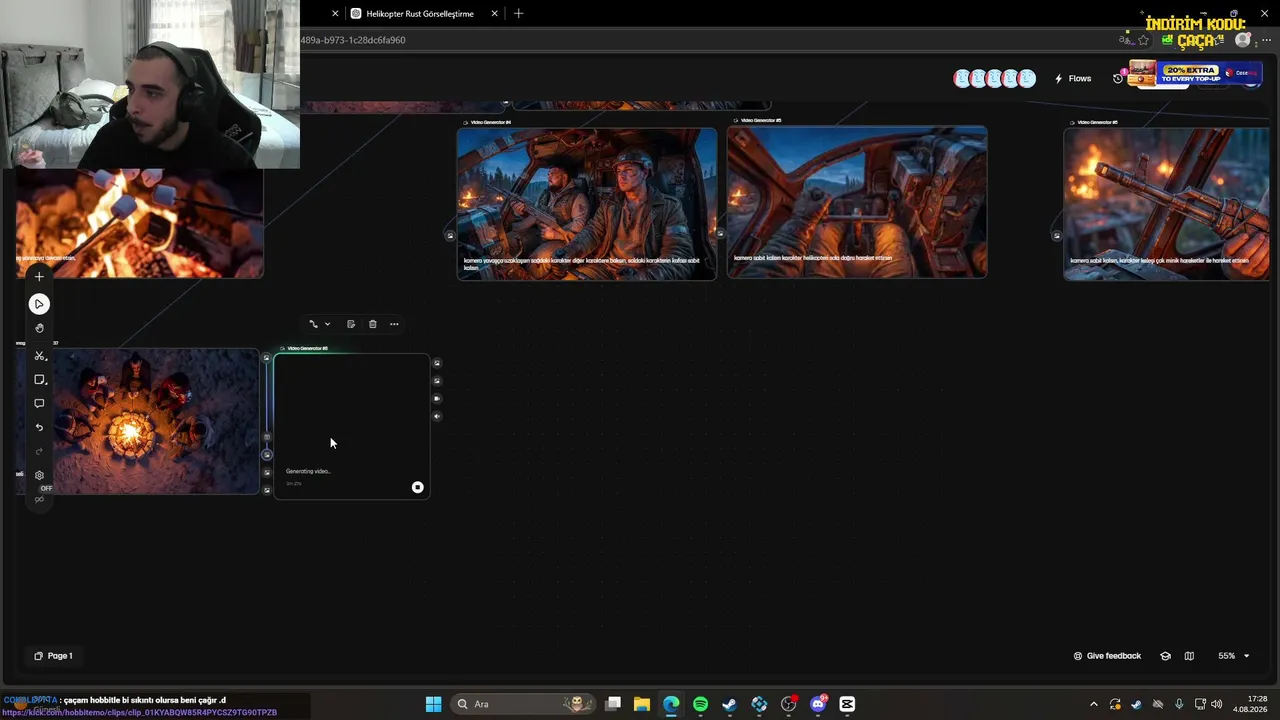The image size is (1280, 720).
Task: Open the two soldiers cockpit video thumbnail
Action: tap(587, 203)
